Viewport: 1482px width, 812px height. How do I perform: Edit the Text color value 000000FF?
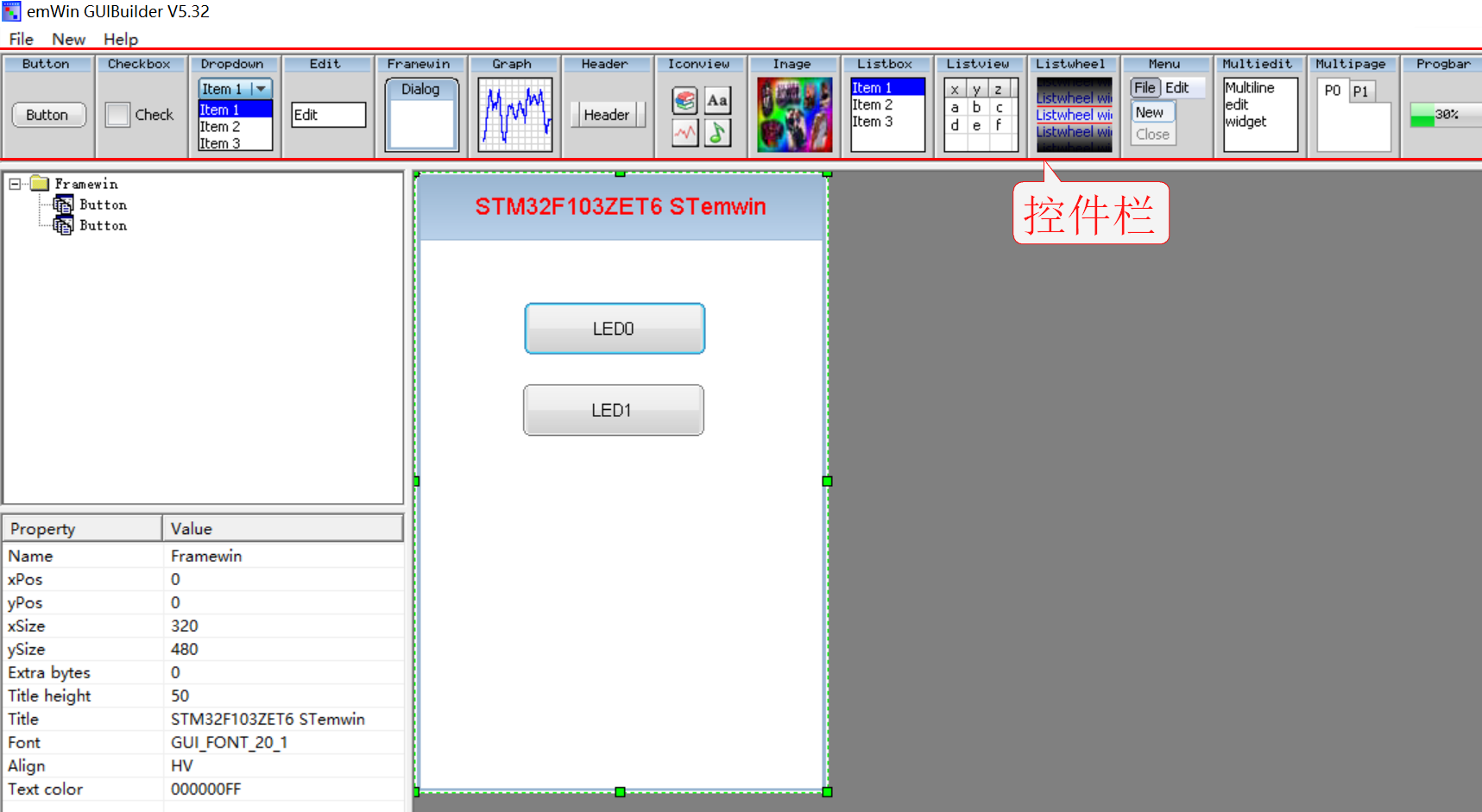pyautogui.click(x=283, y=790)
